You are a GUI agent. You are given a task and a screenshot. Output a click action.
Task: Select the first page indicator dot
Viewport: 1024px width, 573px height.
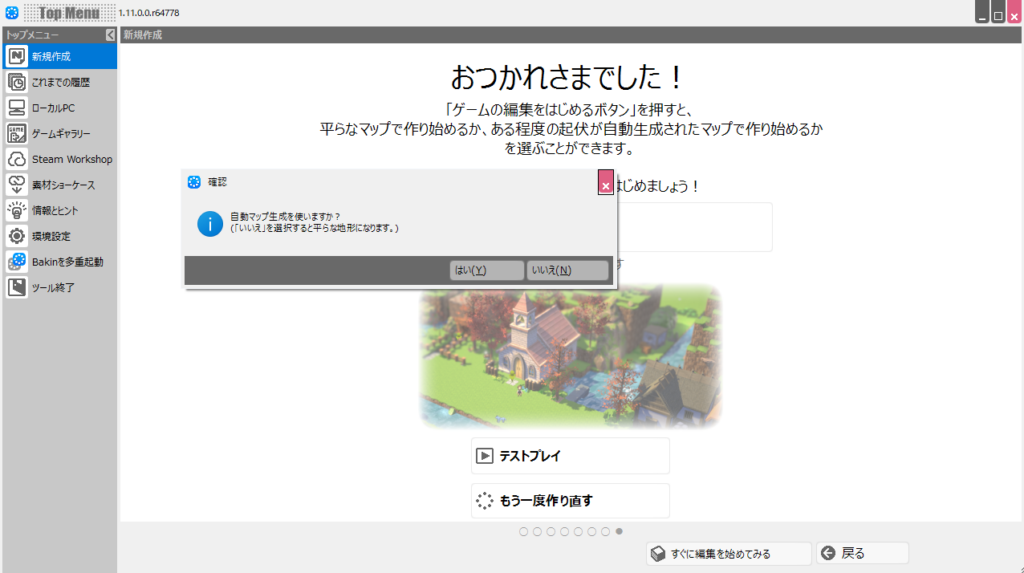point(524,532)
